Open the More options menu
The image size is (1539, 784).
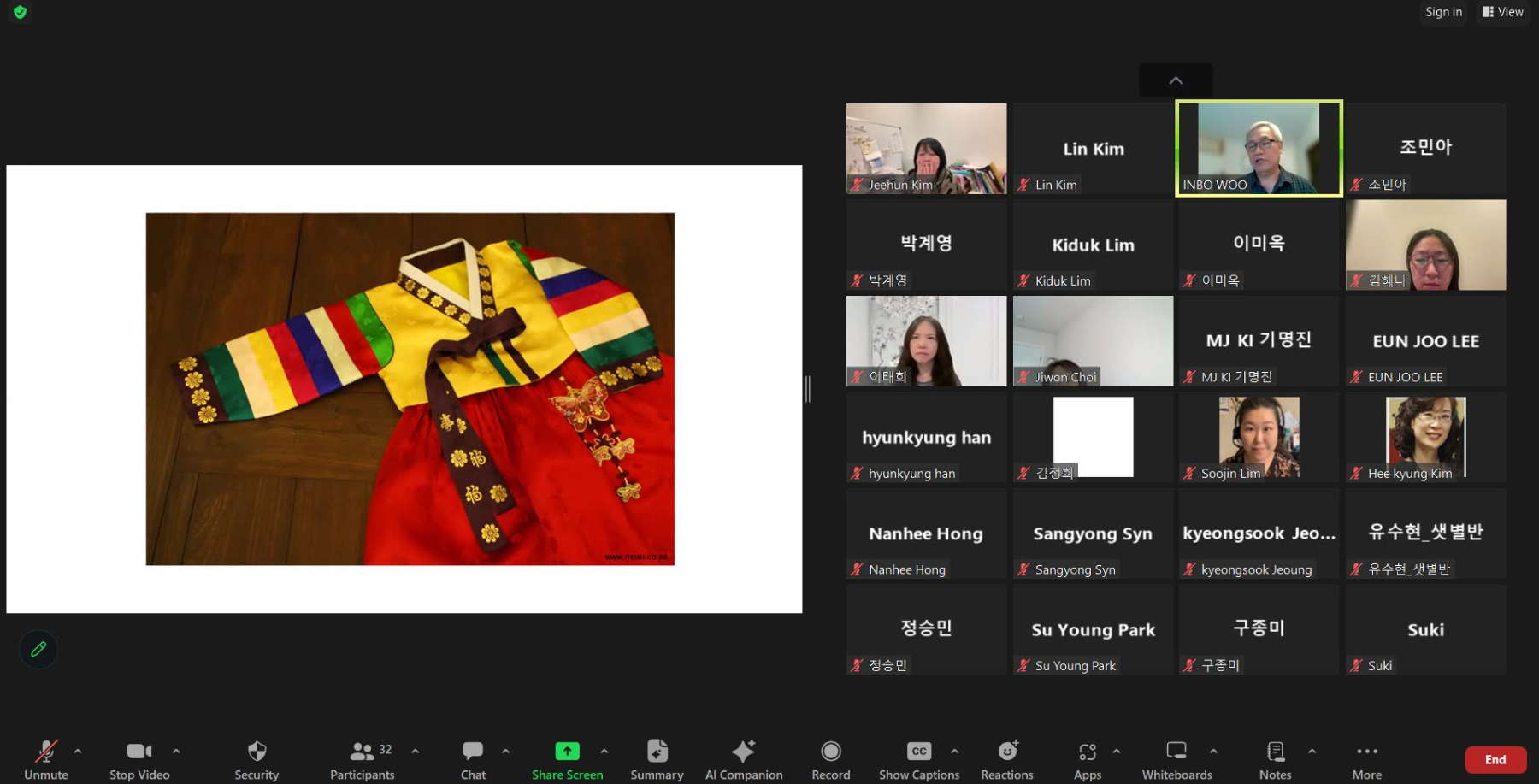(1366, 758)
